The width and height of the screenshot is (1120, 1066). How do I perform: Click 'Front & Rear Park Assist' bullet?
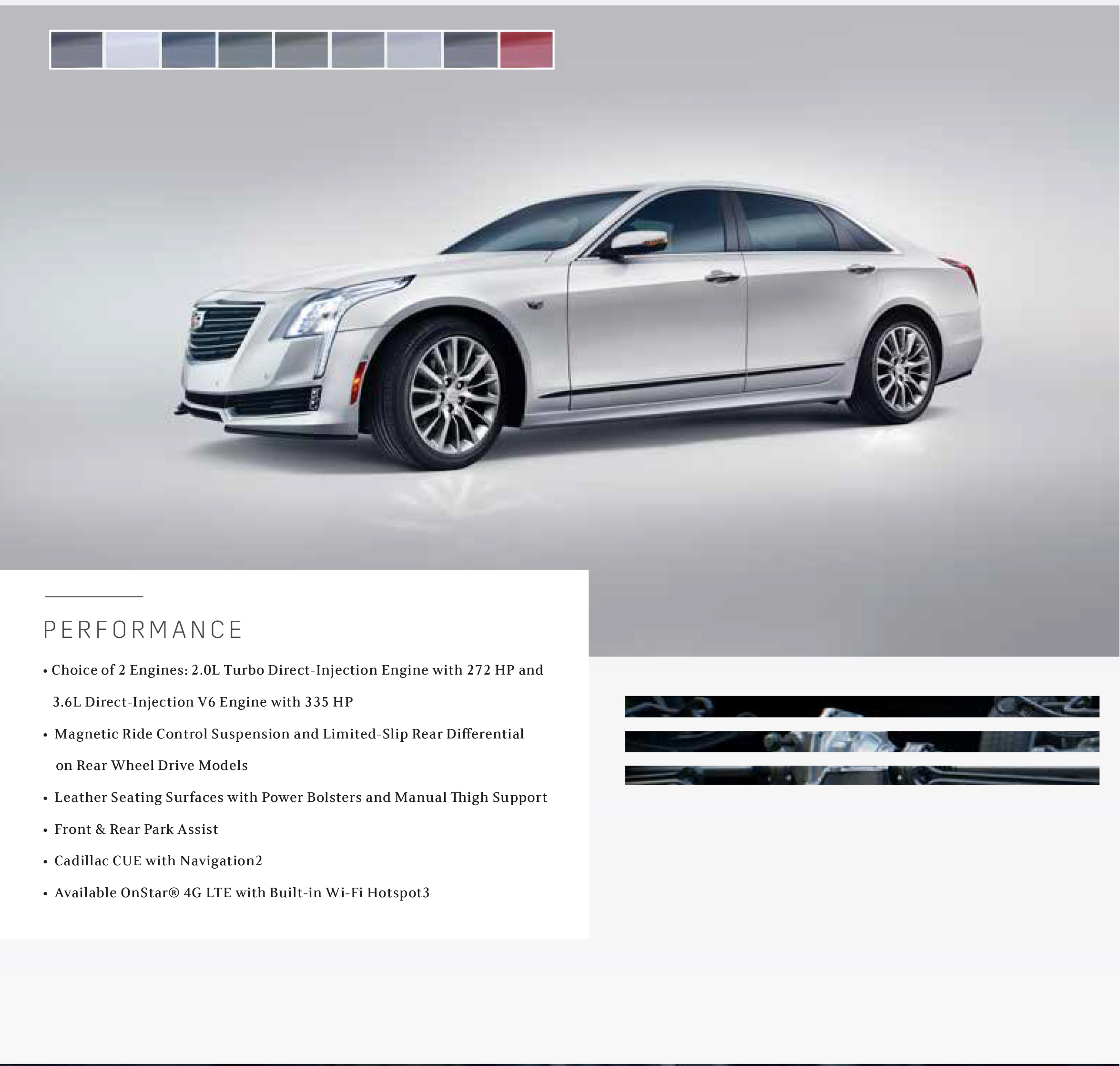131,830
